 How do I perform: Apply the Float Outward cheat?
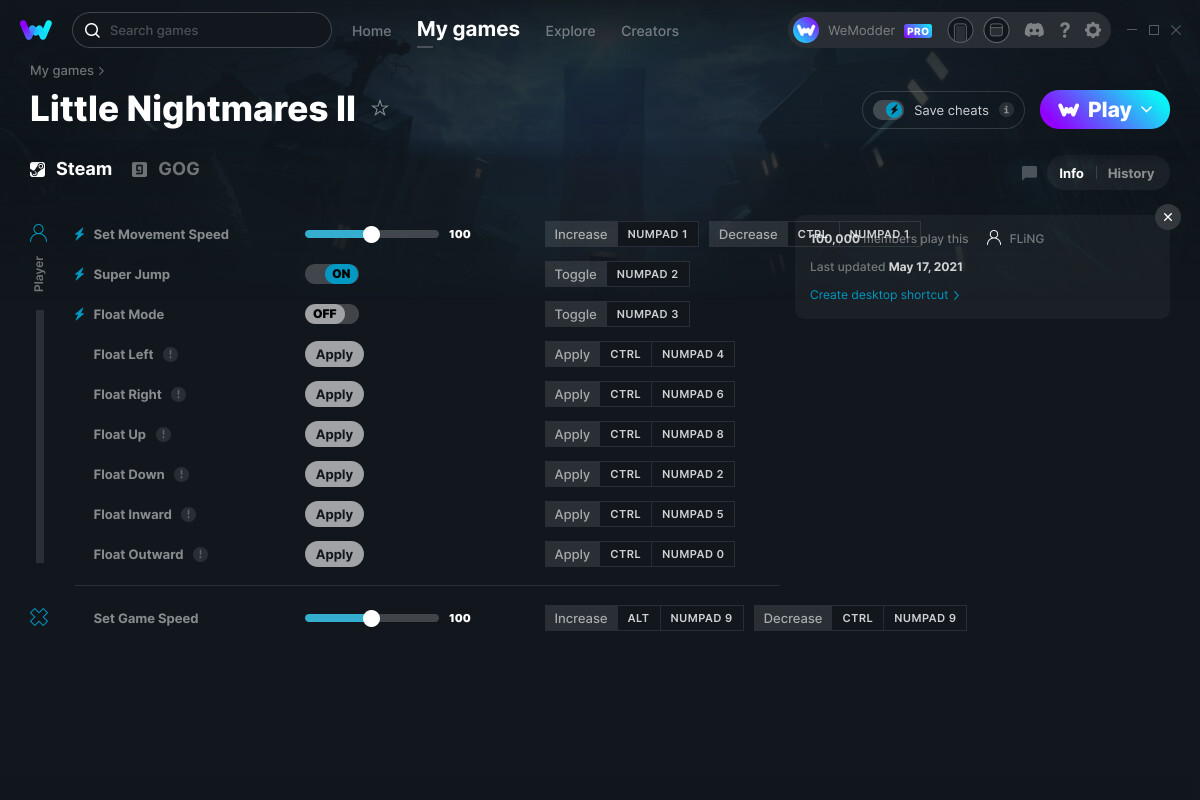point(334,554)
